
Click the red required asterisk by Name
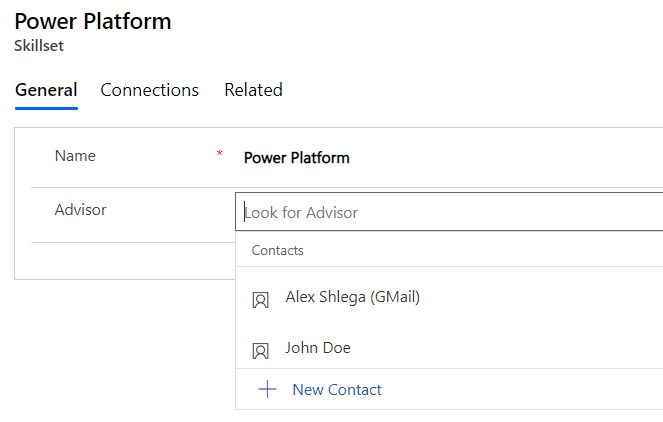219,153
